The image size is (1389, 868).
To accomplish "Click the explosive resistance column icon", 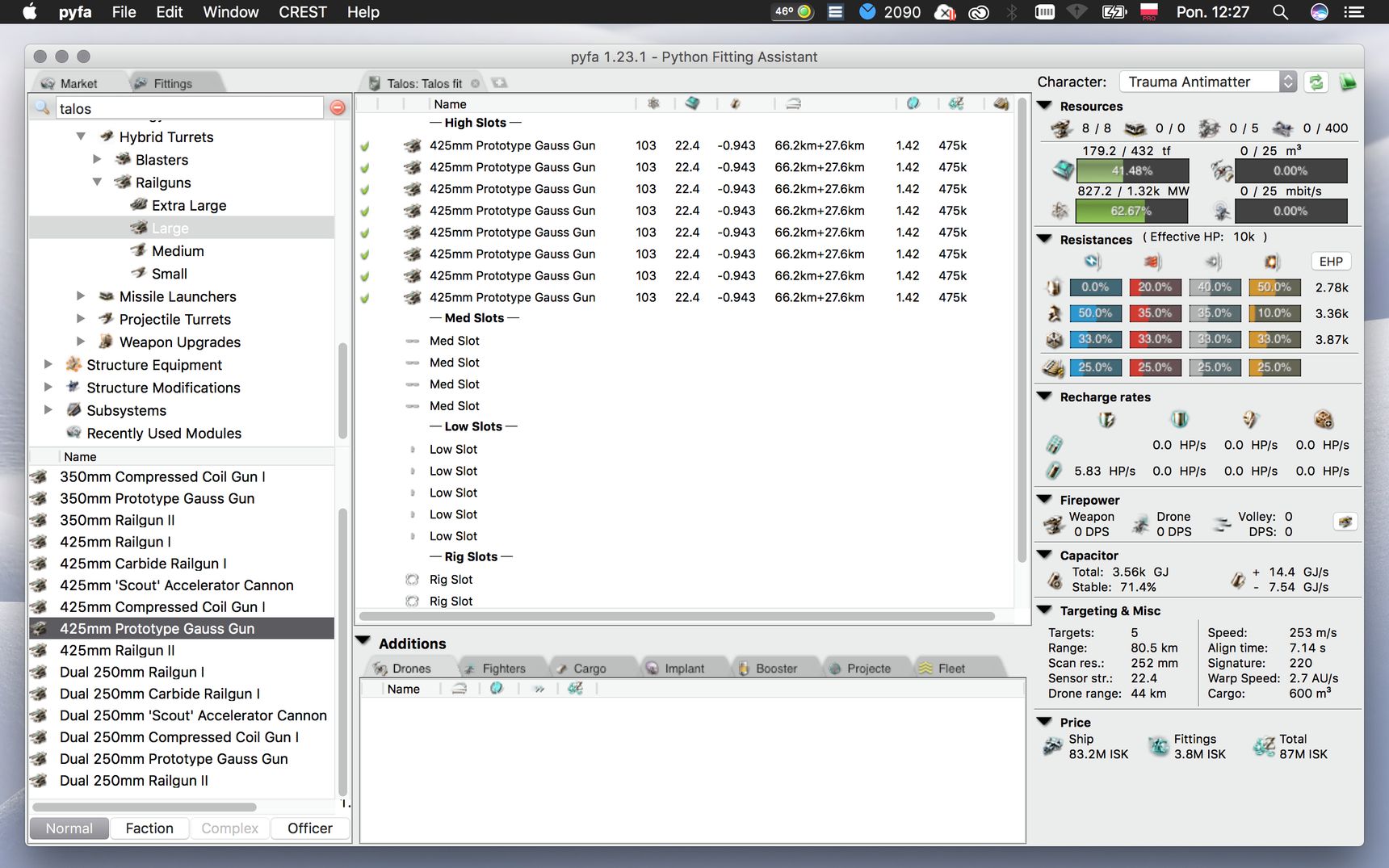I will tap(1272, 261).
